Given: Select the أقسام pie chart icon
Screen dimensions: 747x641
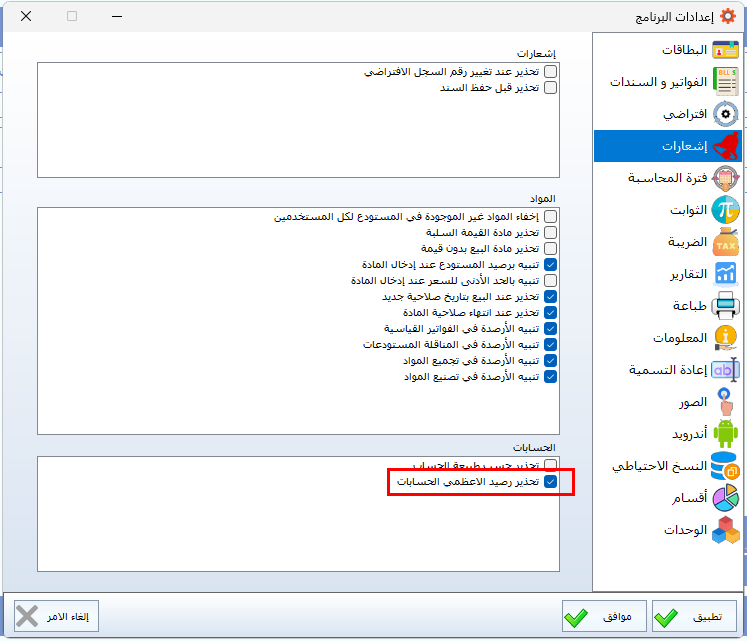Looking at the screenshot, I should pyautogui.click(x=725, y=498).
